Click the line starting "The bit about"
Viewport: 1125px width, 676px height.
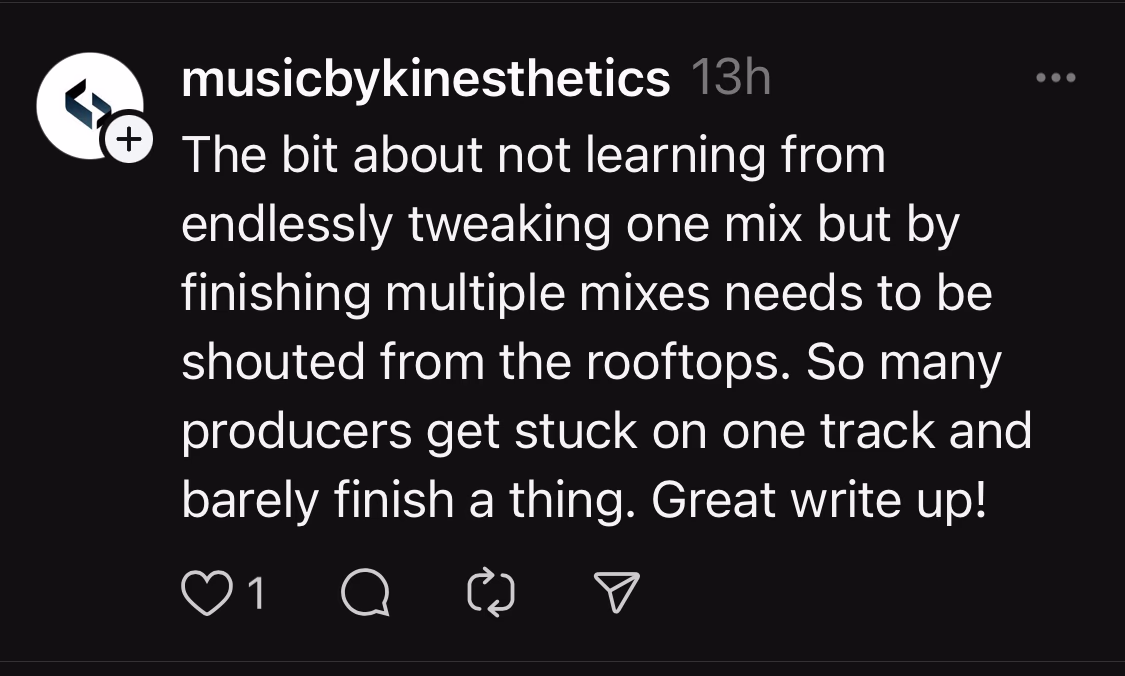[533, 156]
